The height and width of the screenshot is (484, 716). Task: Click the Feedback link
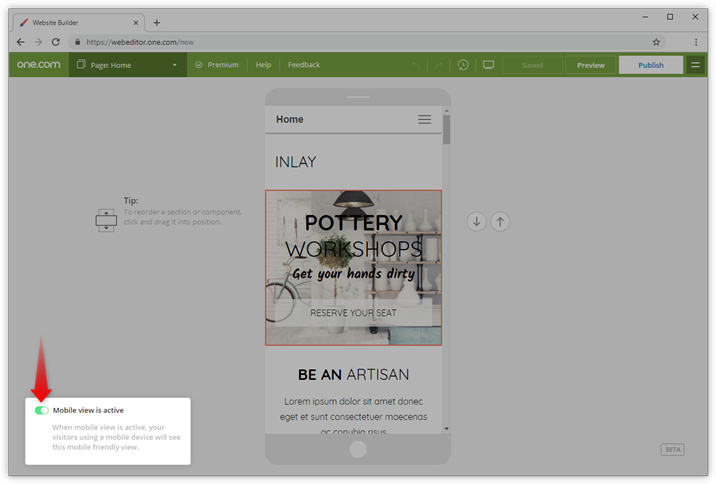pos(304,65)
